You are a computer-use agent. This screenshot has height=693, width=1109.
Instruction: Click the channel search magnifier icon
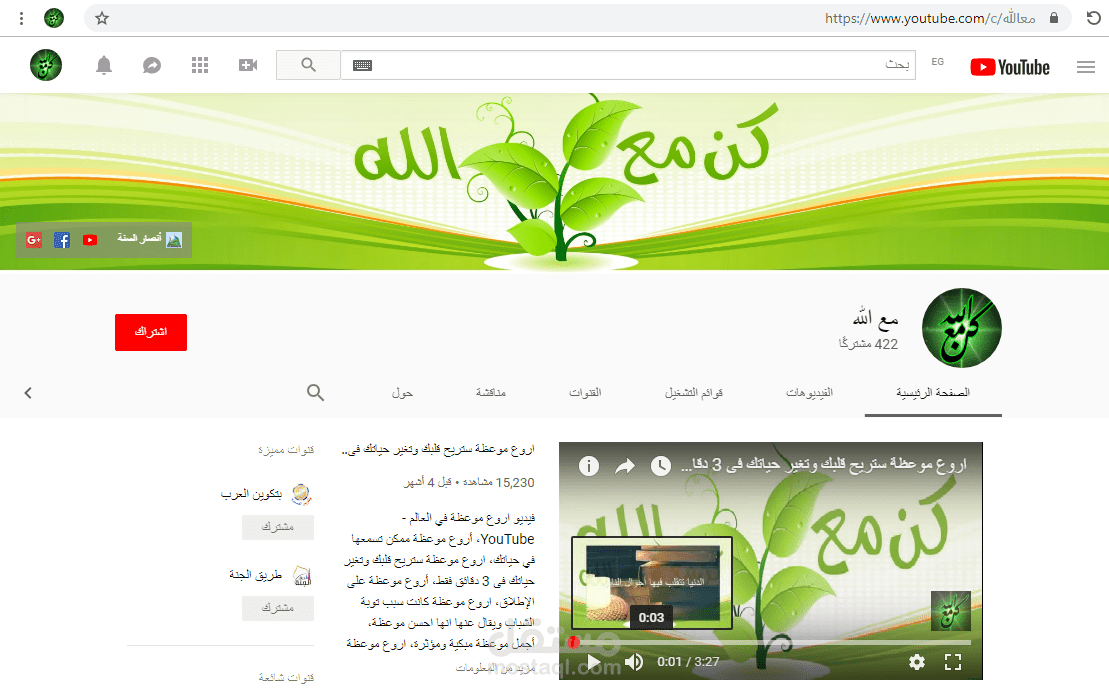[315, 392]
